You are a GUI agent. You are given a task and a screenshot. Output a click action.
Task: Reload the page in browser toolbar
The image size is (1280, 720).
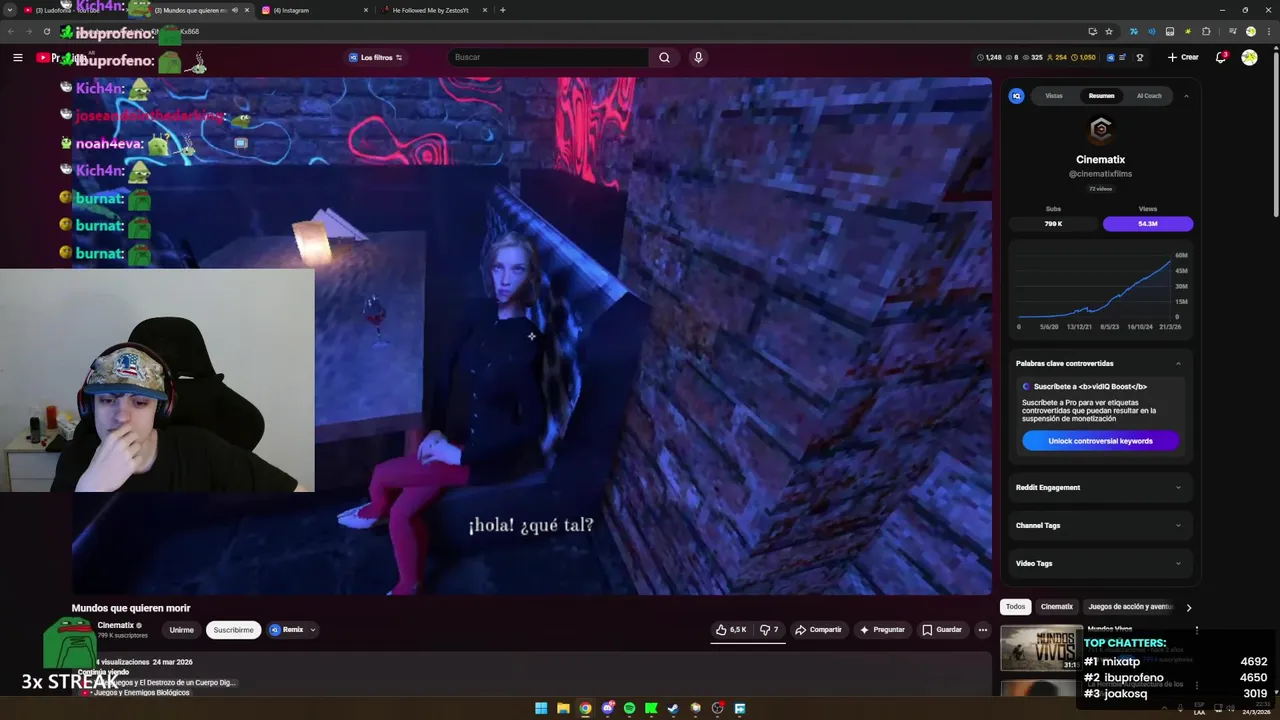pyautogui.click(x=46, y=31)
